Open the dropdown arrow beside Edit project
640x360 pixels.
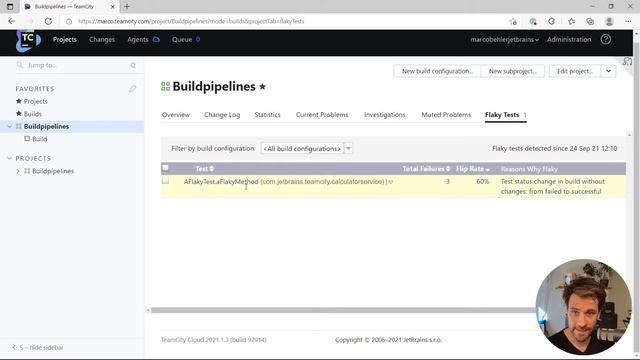608,71
